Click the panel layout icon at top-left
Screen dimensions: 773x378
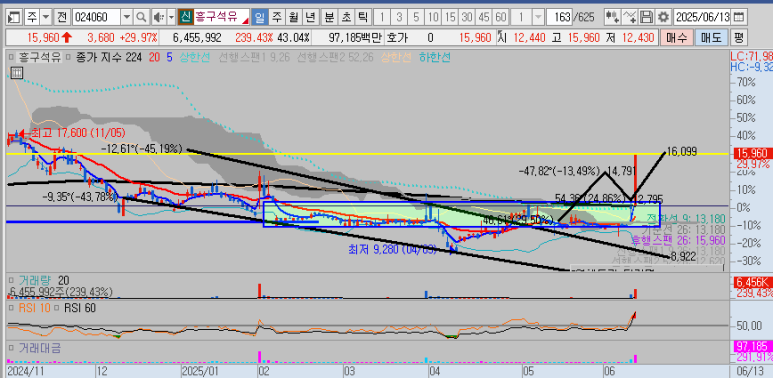coord(15,18)
